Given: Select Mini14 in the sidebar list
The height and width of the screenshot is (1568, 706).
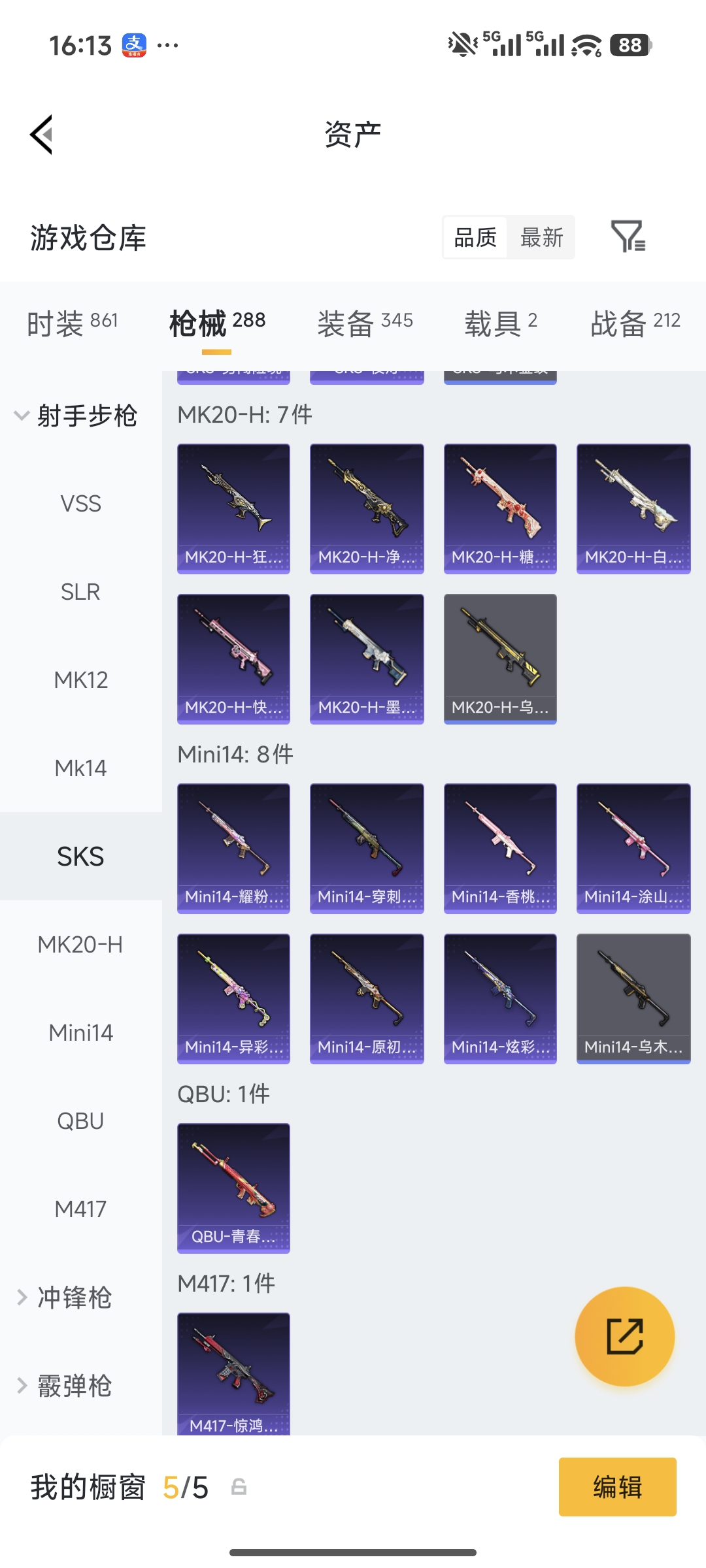Looking at the screenshot, I should coord(81,1033).
